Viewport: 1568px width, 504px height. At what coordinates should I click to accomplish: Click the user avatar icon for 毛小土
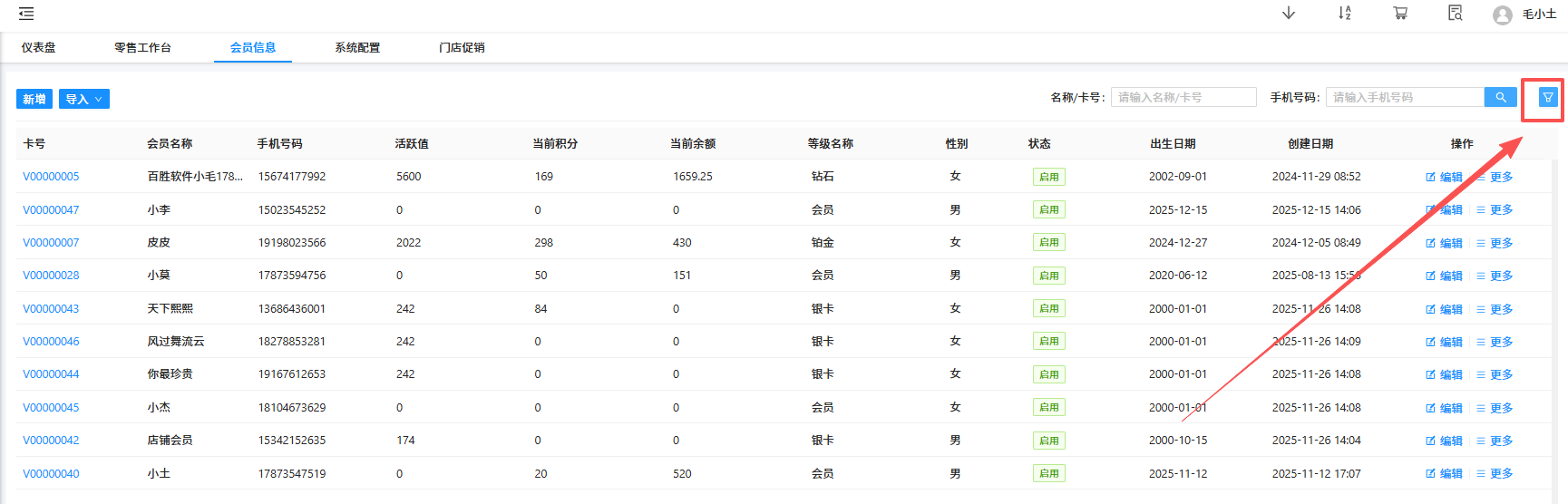coord(1502,15)
